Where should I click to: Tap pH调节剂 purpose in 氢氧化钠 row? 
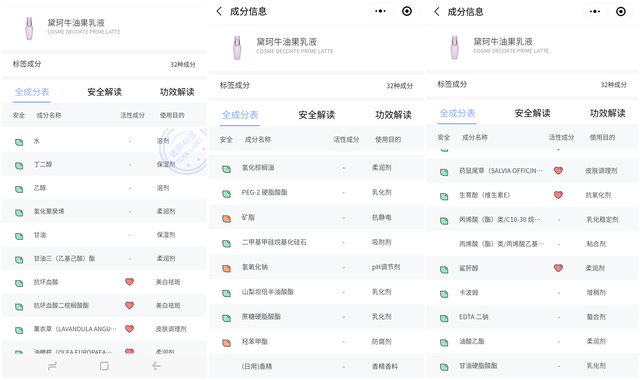pyautogui.click(x=386, y=267)
